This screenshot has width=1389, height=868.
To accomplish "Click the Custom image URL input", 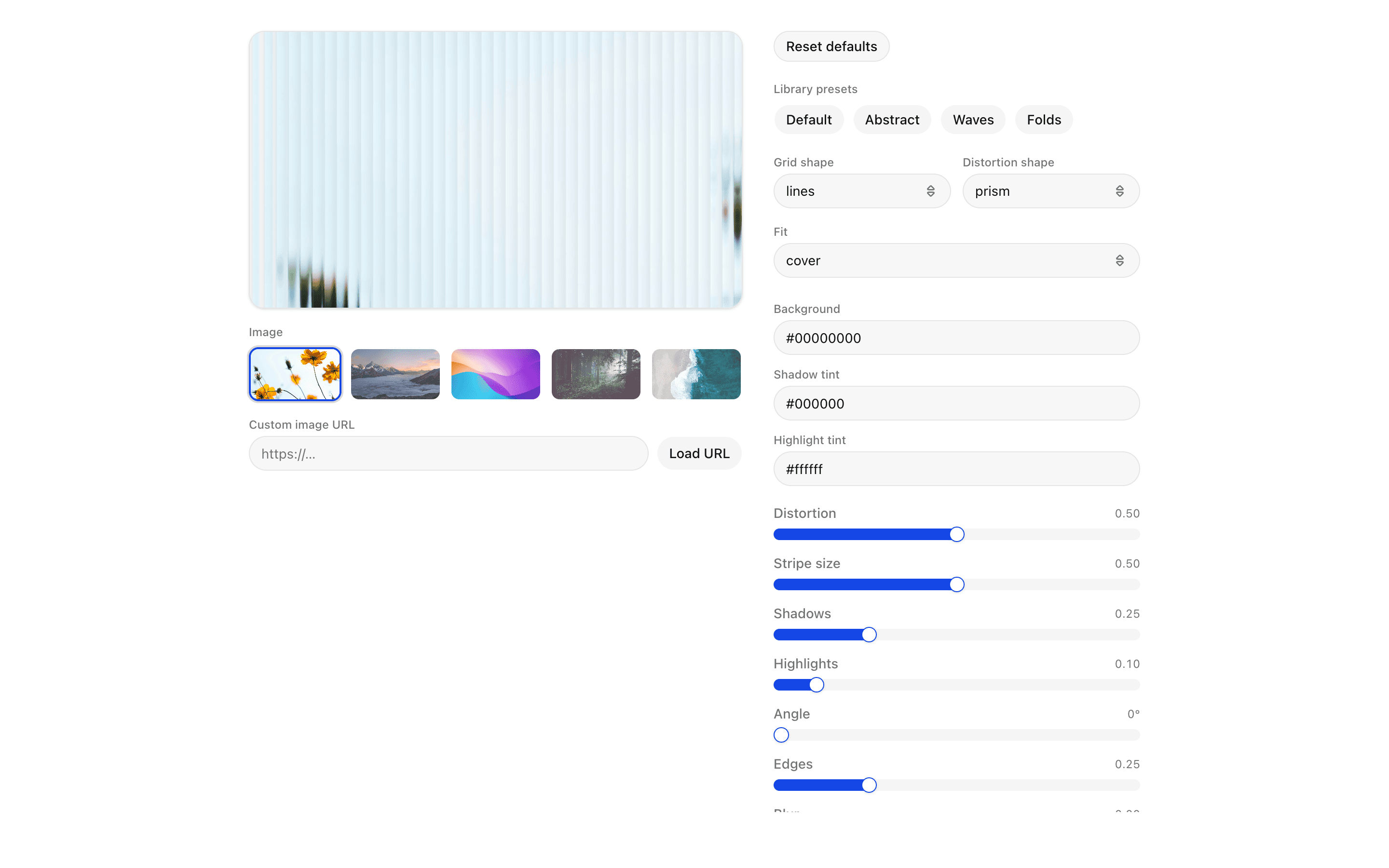I will [x=448, y=453].
